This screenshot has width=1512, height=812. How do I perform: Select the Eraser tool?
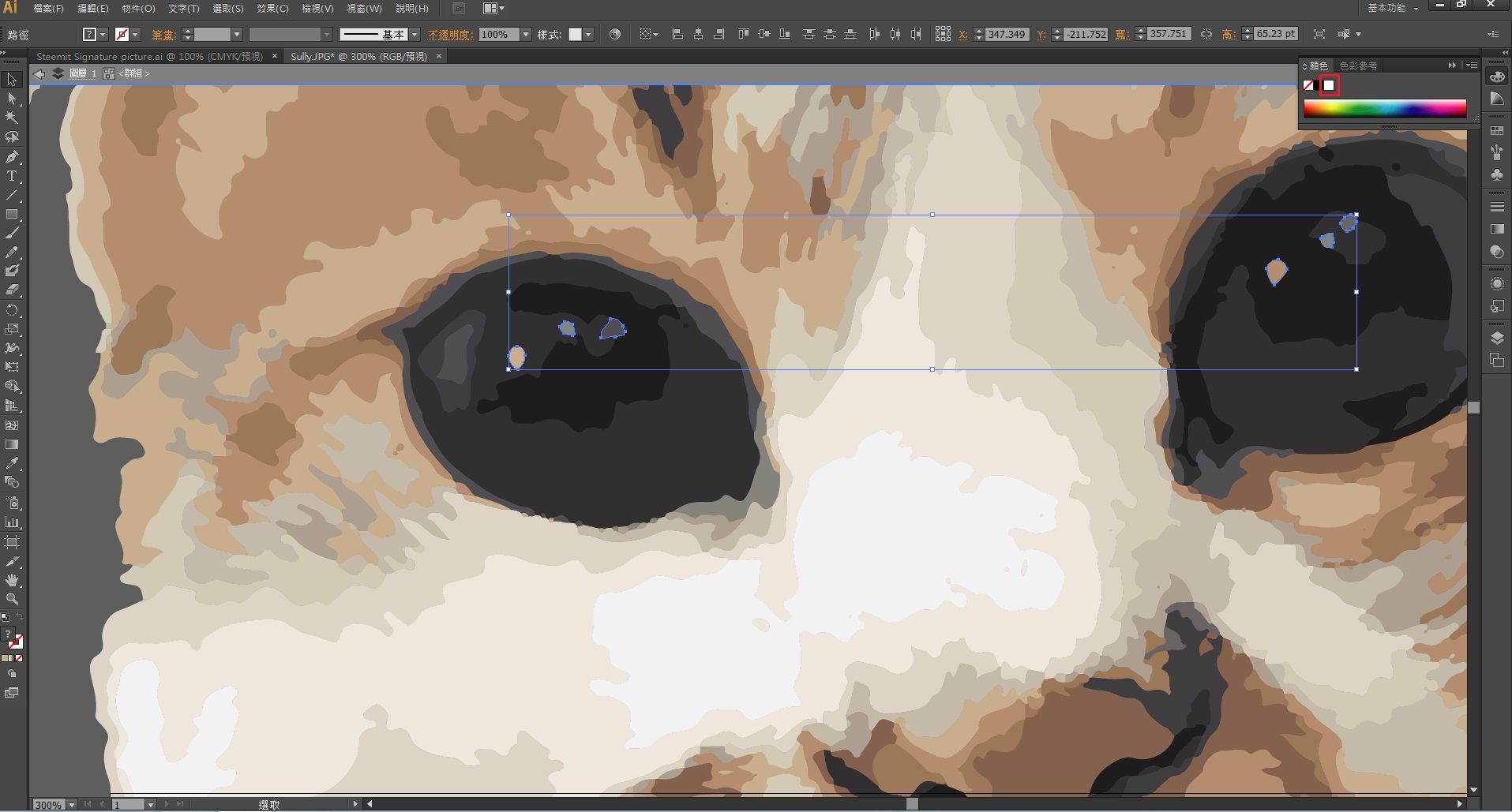pos(12,290)
